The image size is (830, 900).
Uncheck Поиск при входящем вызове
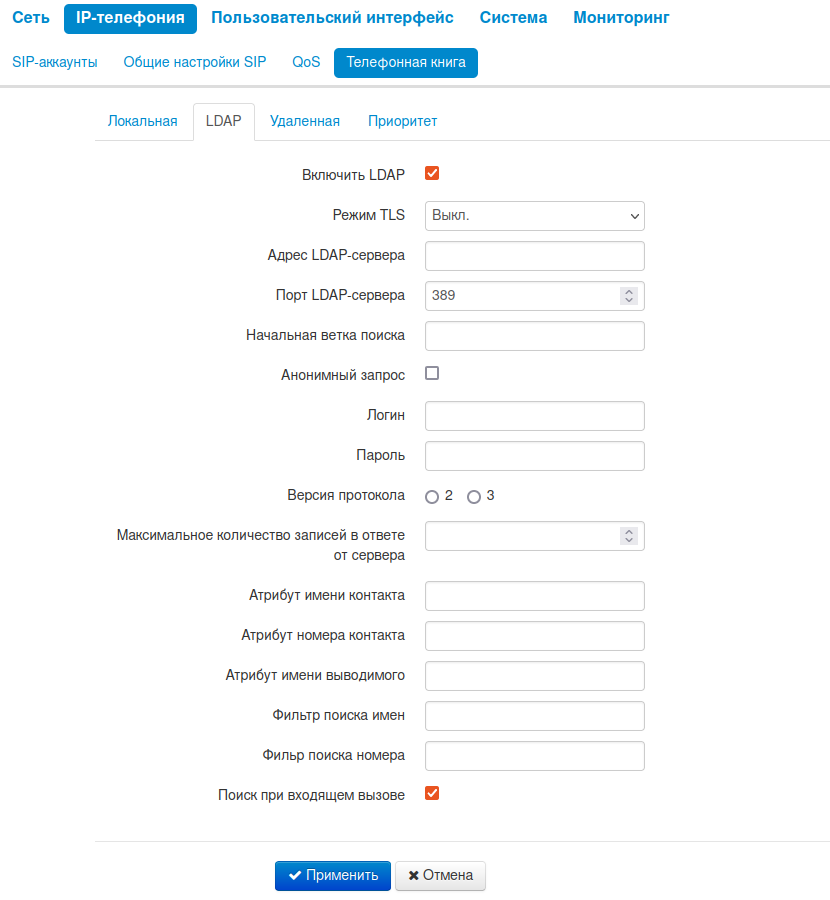pyautogui.click(x=432, y=794)
